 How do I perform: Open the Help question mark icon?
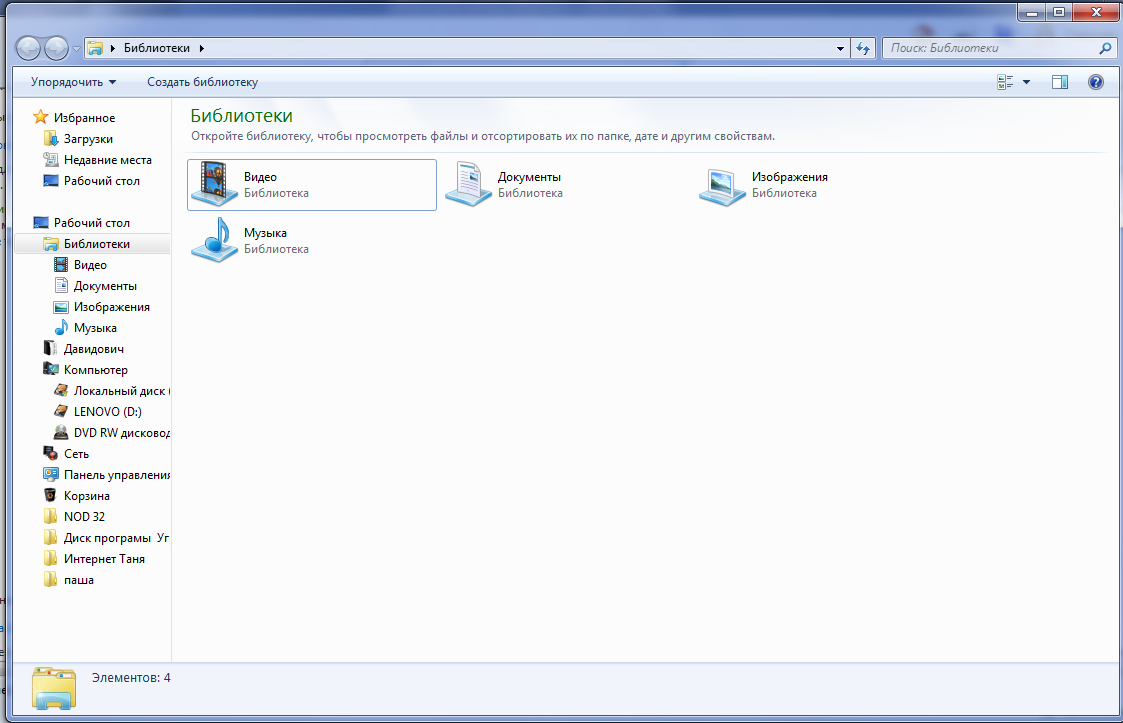point(1096,82)
